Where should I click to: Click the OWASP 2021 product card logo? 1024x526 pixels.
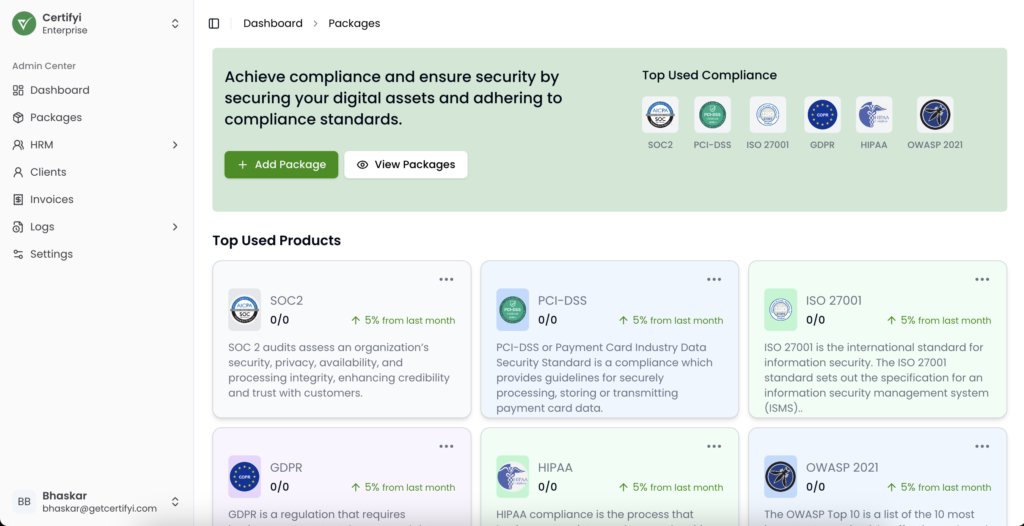(780, 477)
